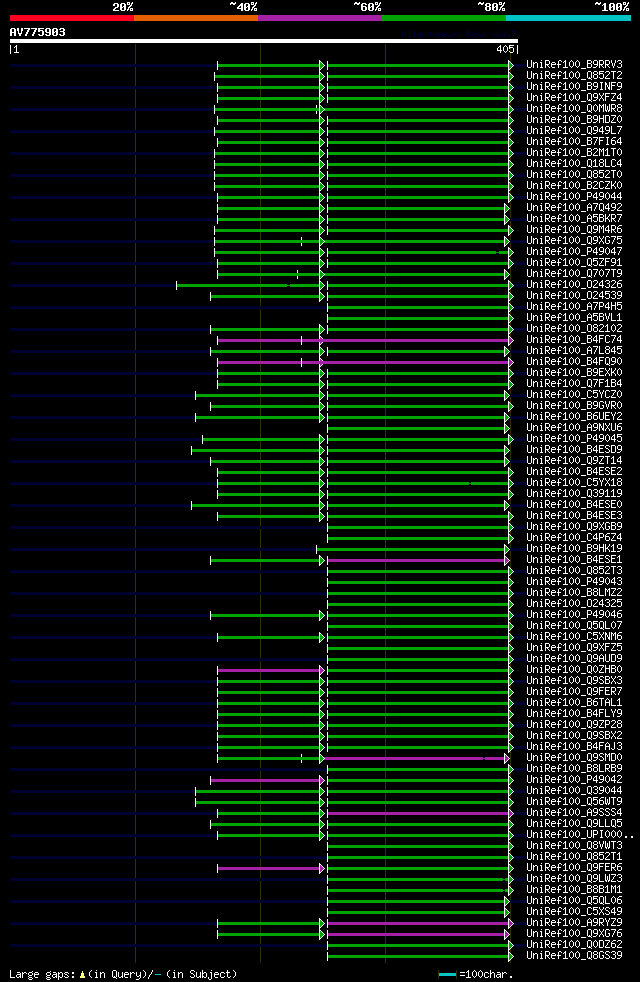Select label UniRef100_C5YCZ0
This screenshot has height=982, width=640.
[x=574, y=395]
